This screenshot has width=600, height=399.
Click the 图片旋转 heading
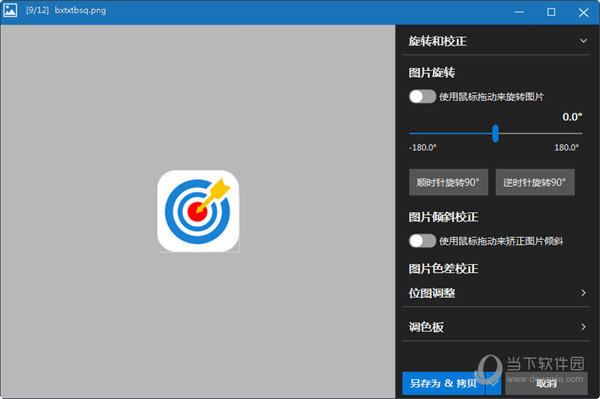pyautogui.click(x=432, y=72)
